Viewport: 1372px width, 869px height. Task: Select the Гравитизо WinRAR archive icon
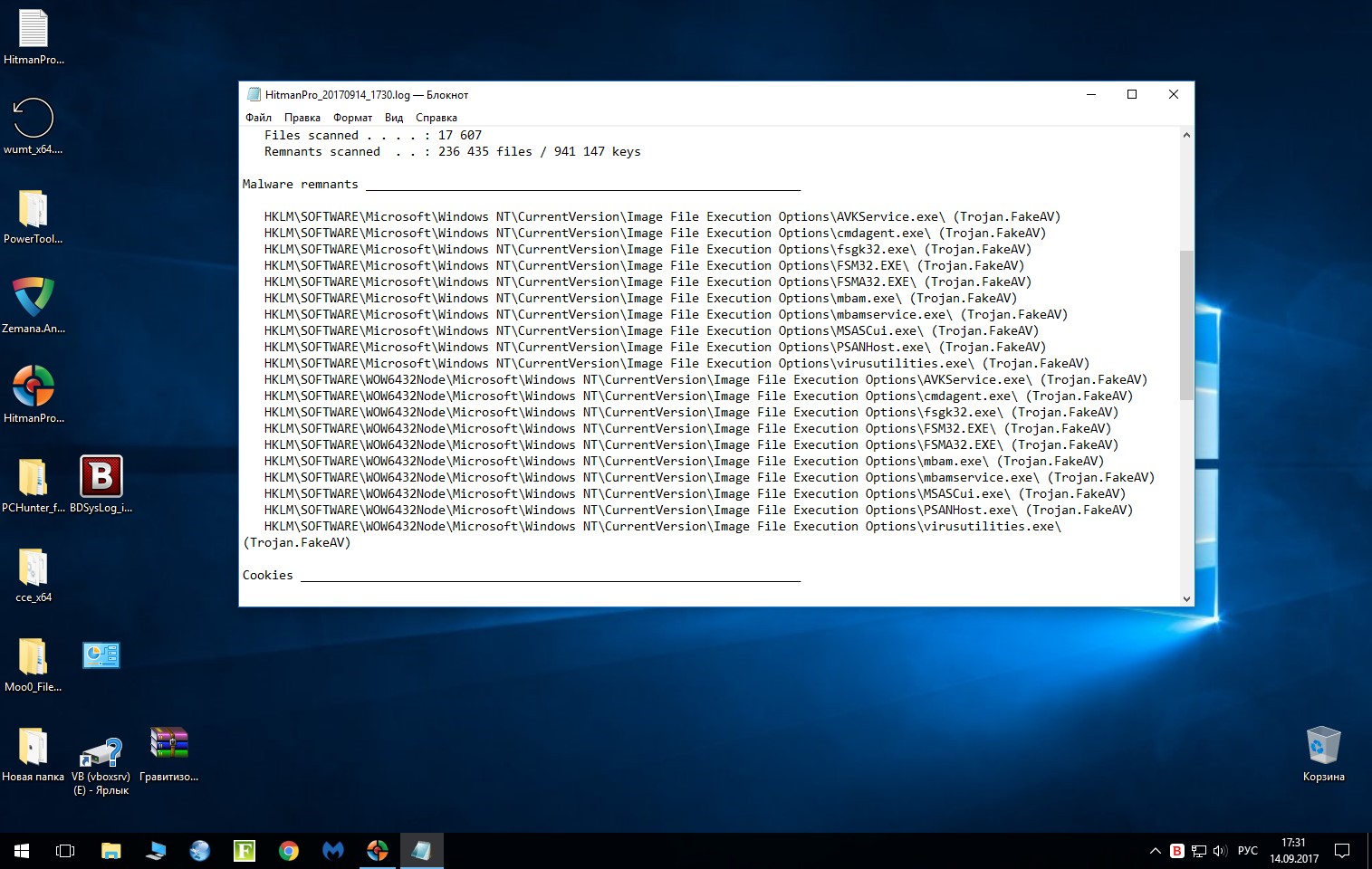click(x=169, y=745)
